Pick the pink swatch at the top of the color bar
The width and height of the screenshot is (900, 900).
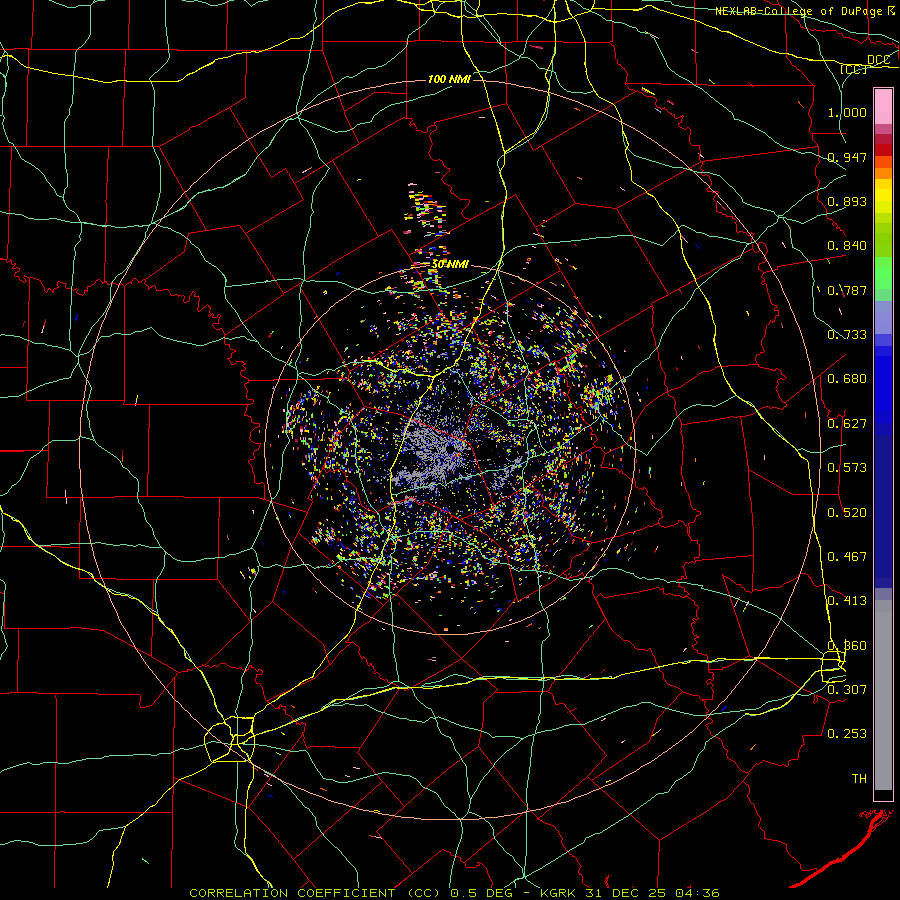pyautogui.click(x=883, y=107)
